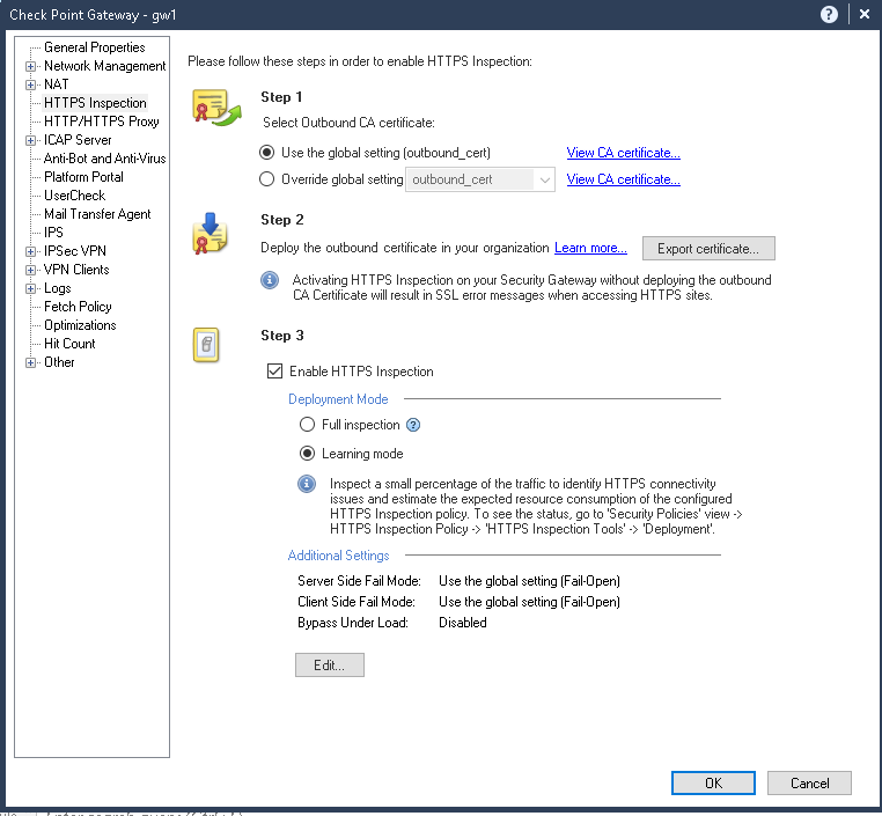The image size is (882, 816).
Task: Expand the Other tree node
Action: 31,363
